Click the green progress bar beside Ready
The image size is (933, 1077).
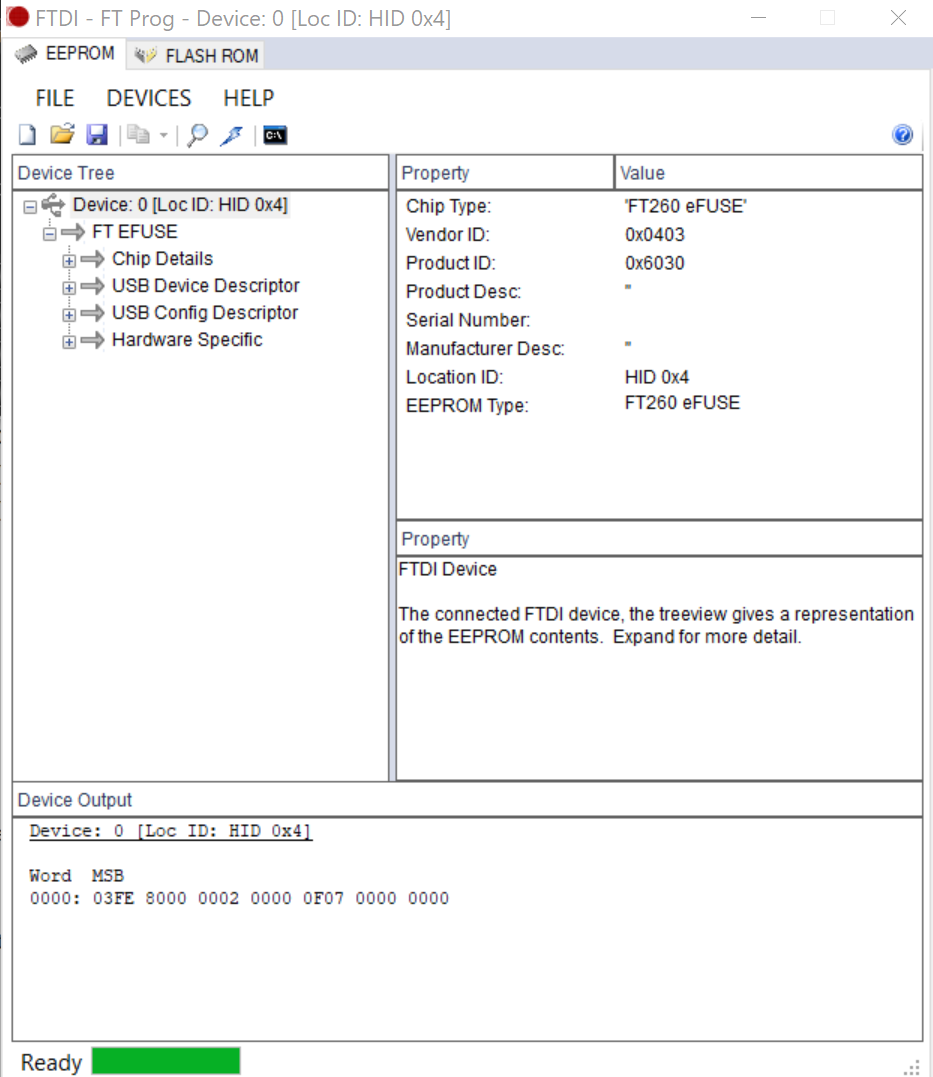coord(166,1061)
